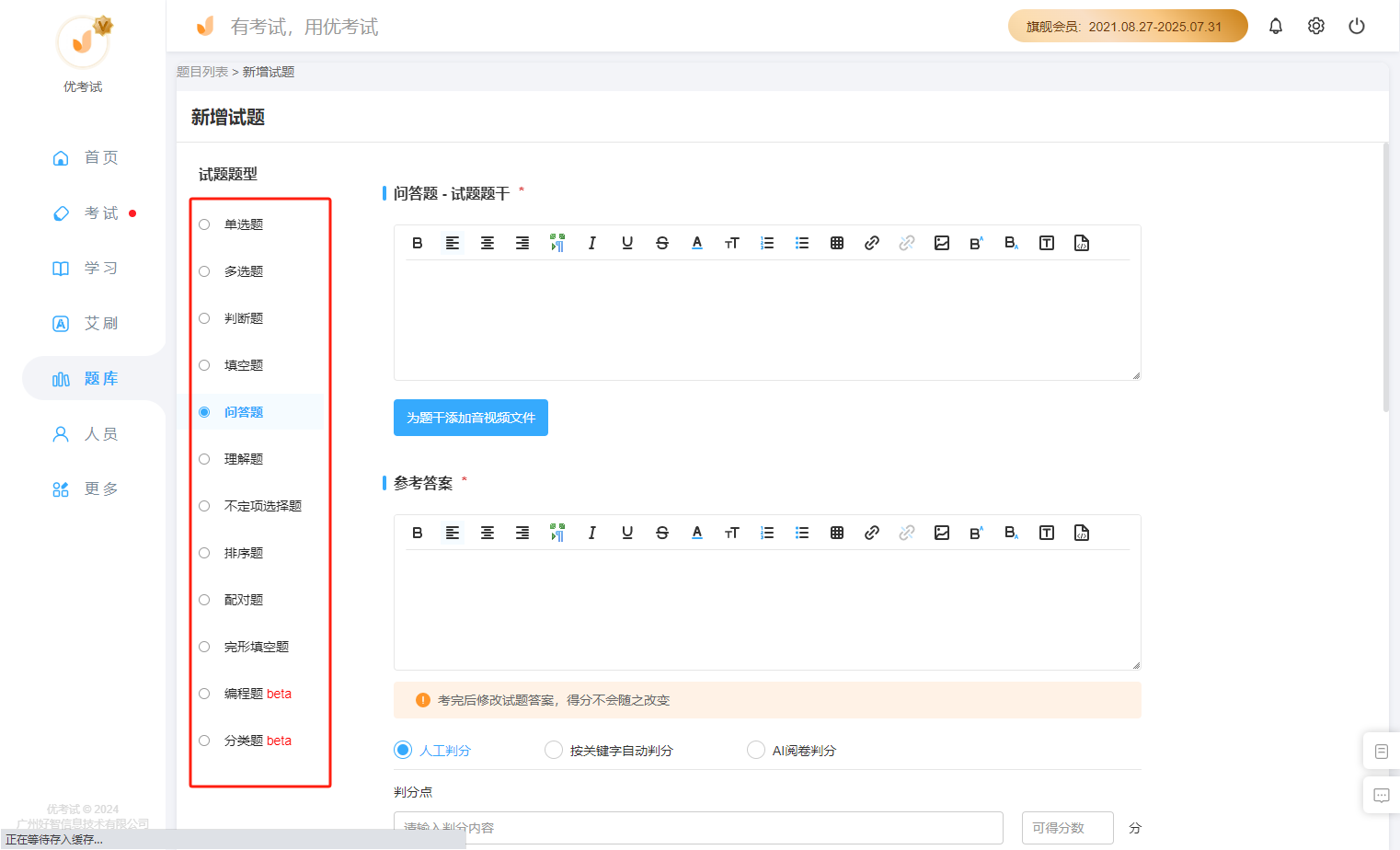
Task: Insert table in reference answer editor
Action: (837, 533)
